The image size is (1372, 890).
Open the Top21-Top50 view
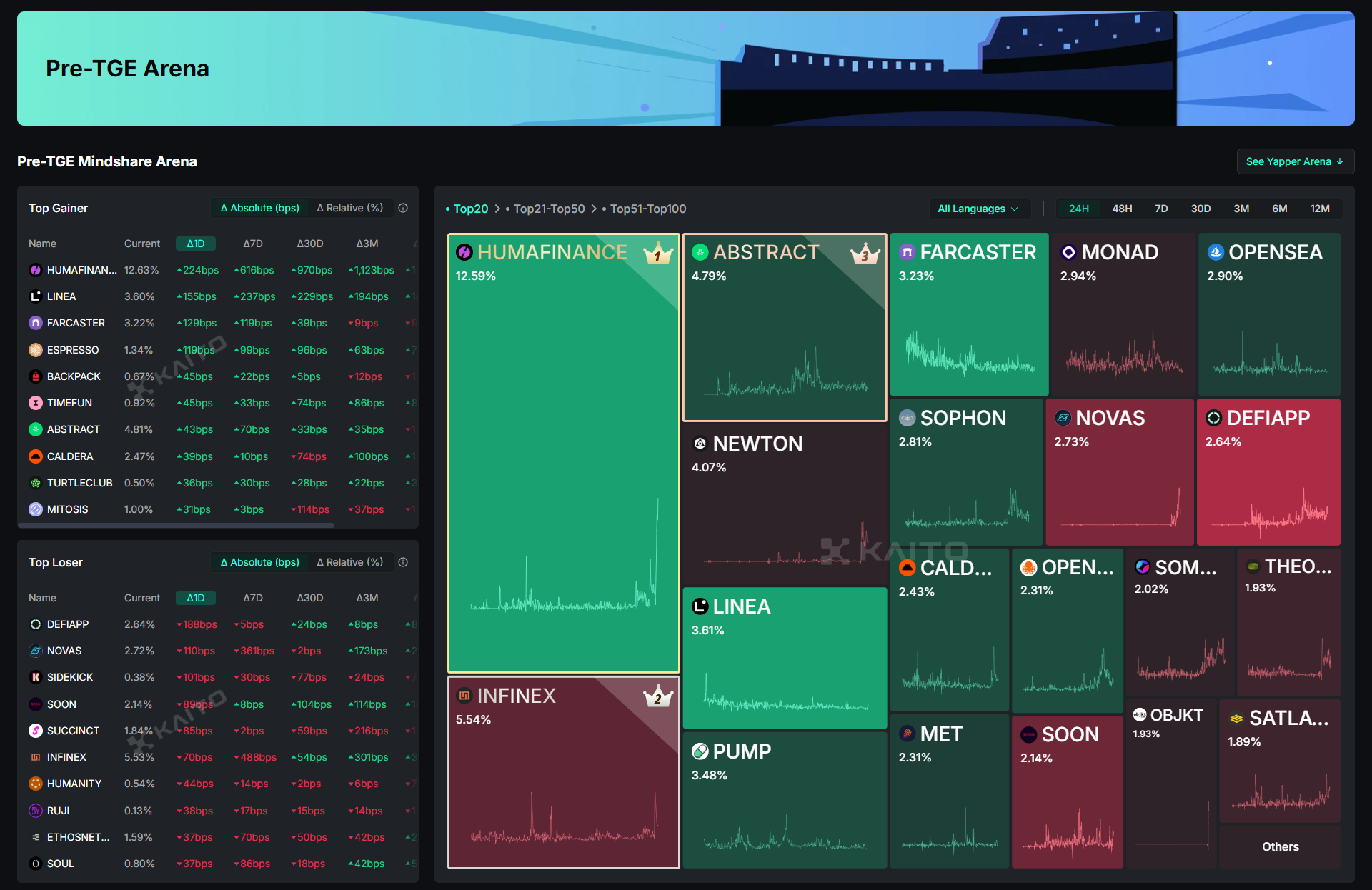click(x=549, y=209)
